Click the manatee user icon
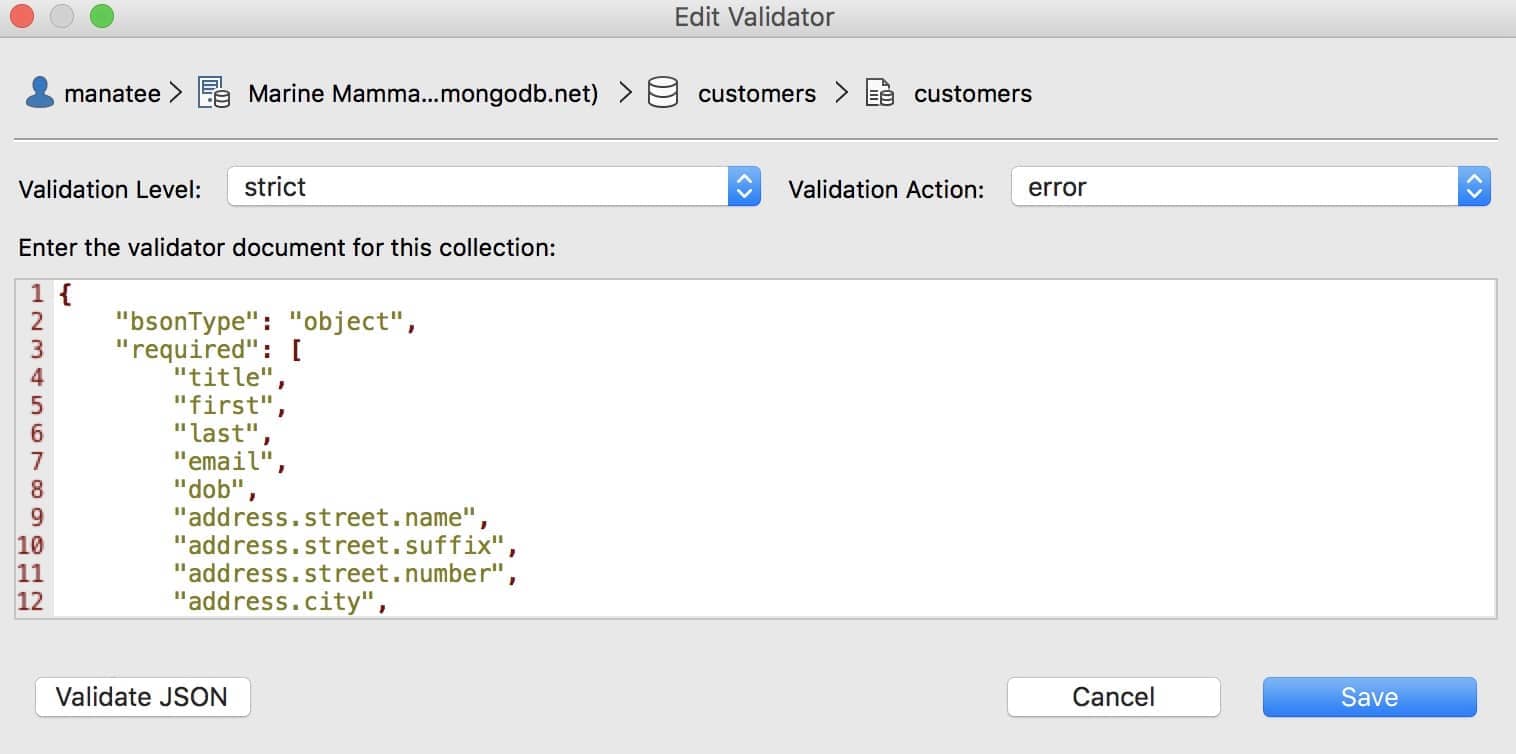This screenshot has height=754, width=1516. coord(39,93)
